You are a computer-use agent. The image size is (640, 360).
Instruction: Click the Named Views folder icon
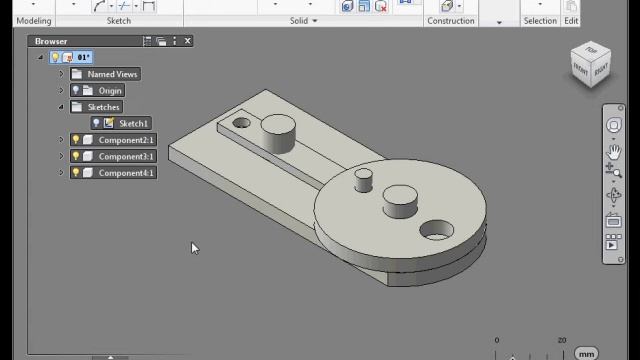coord(77,74)
